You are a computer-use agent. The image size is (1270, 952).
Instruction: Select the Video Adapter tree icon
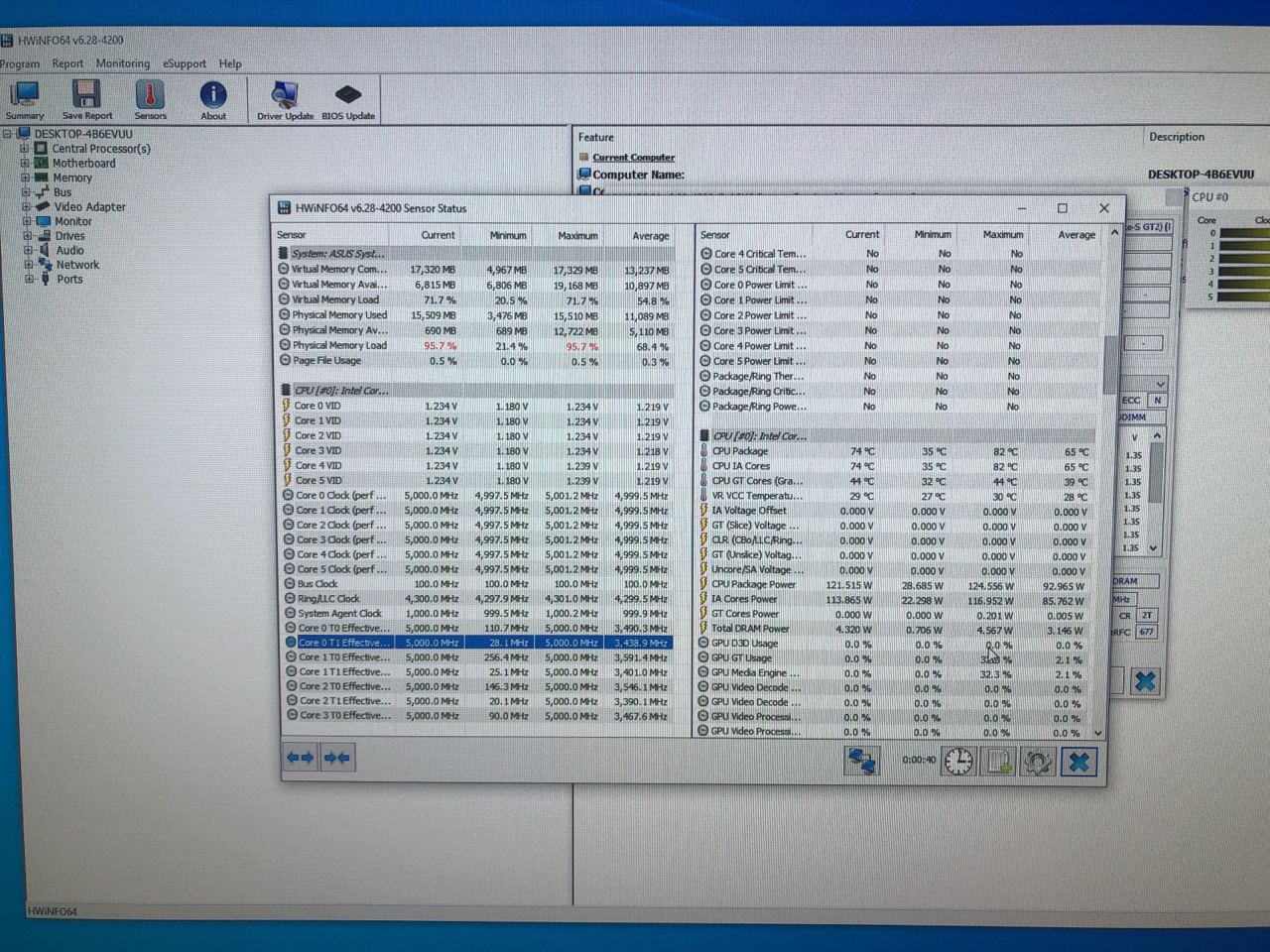coord(43,206)
